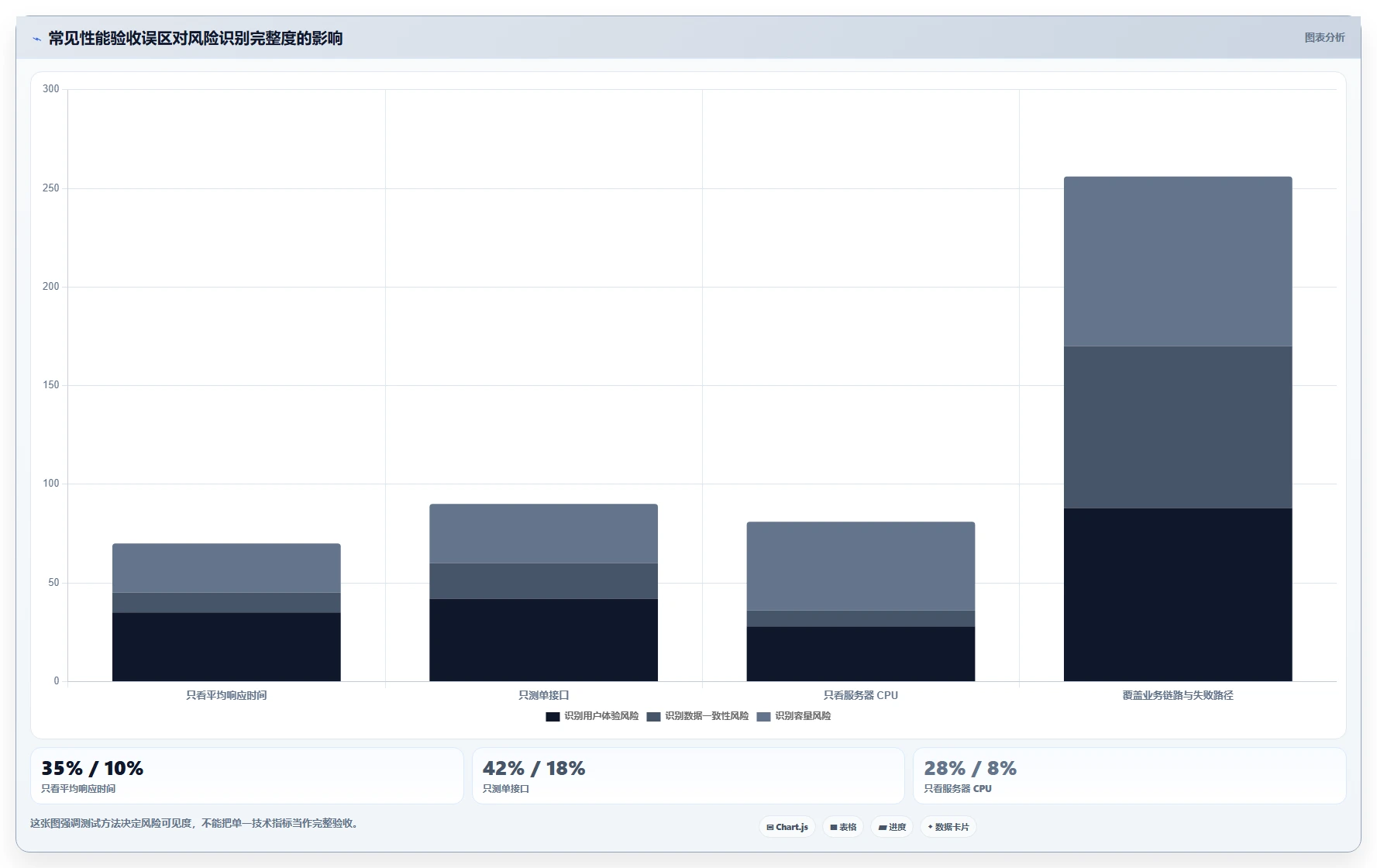Click the 200 y-axis tick value
The width and height of the screenshot is (1377, 868).
pos(51,287)
